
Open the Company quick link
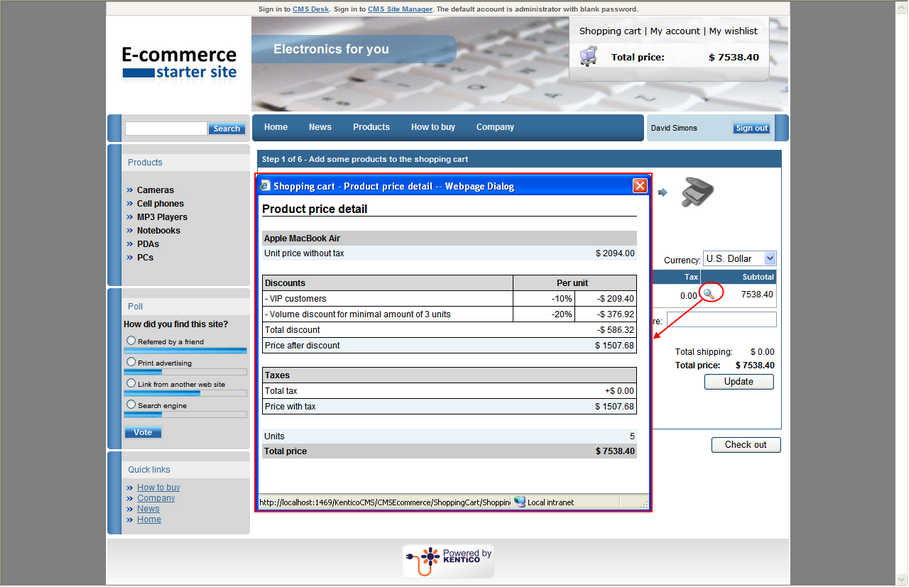156,498
